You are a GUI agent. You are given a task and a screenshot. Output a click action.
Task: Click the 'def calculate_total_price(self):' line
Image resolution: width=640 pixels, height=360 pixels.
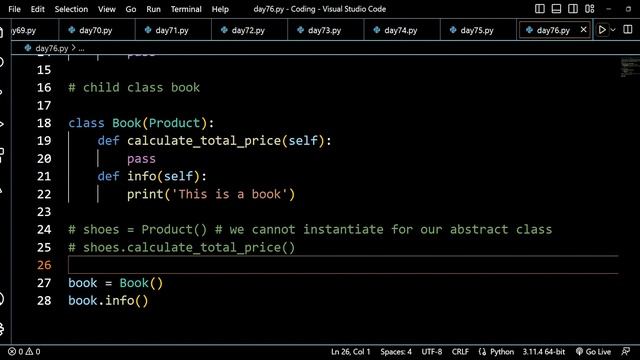coord(214,140)
